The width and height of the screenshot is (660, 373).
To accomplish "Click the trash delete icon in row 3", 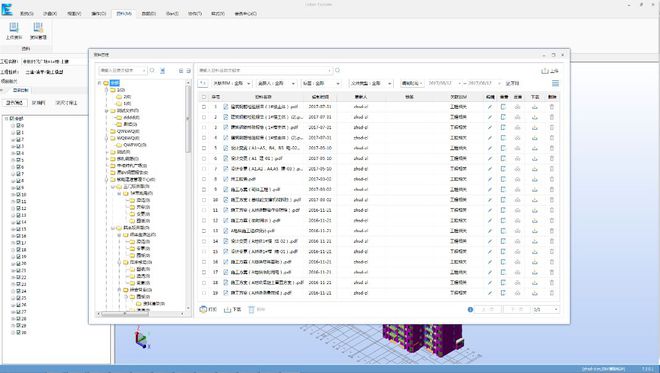I will click(551, 128).
